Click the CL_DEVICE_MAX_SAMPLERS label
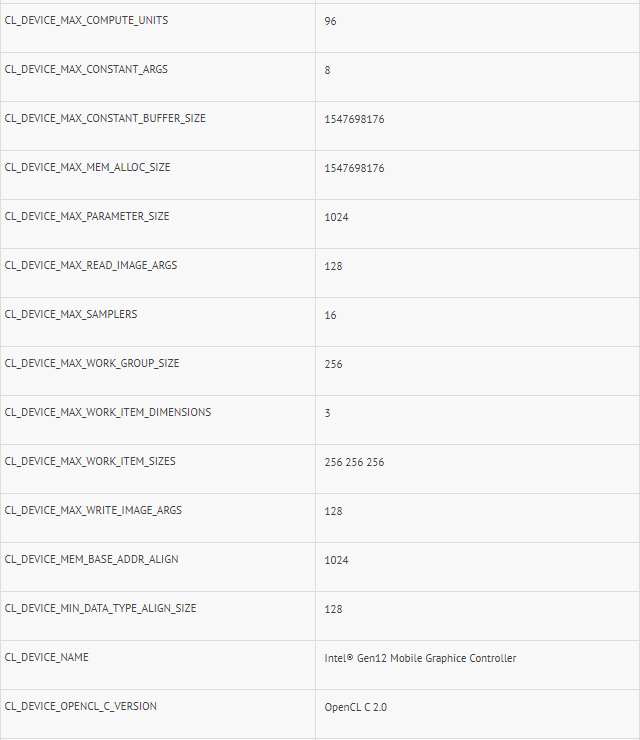Screen dimensions: 640x740 (x=71, y=314)
